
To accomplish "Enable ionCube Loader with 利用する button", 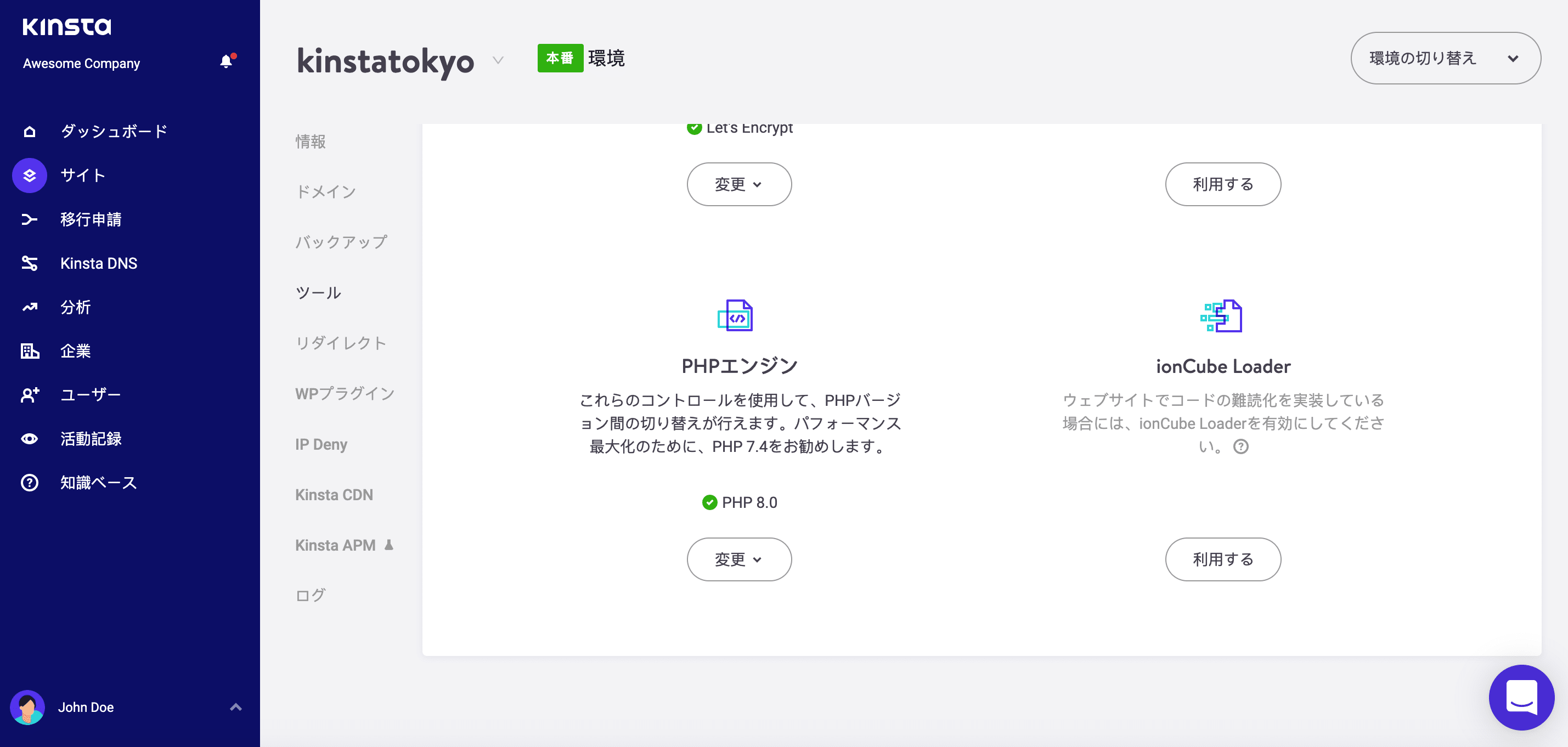I will pyautogui.click(x=1223, y=559).
